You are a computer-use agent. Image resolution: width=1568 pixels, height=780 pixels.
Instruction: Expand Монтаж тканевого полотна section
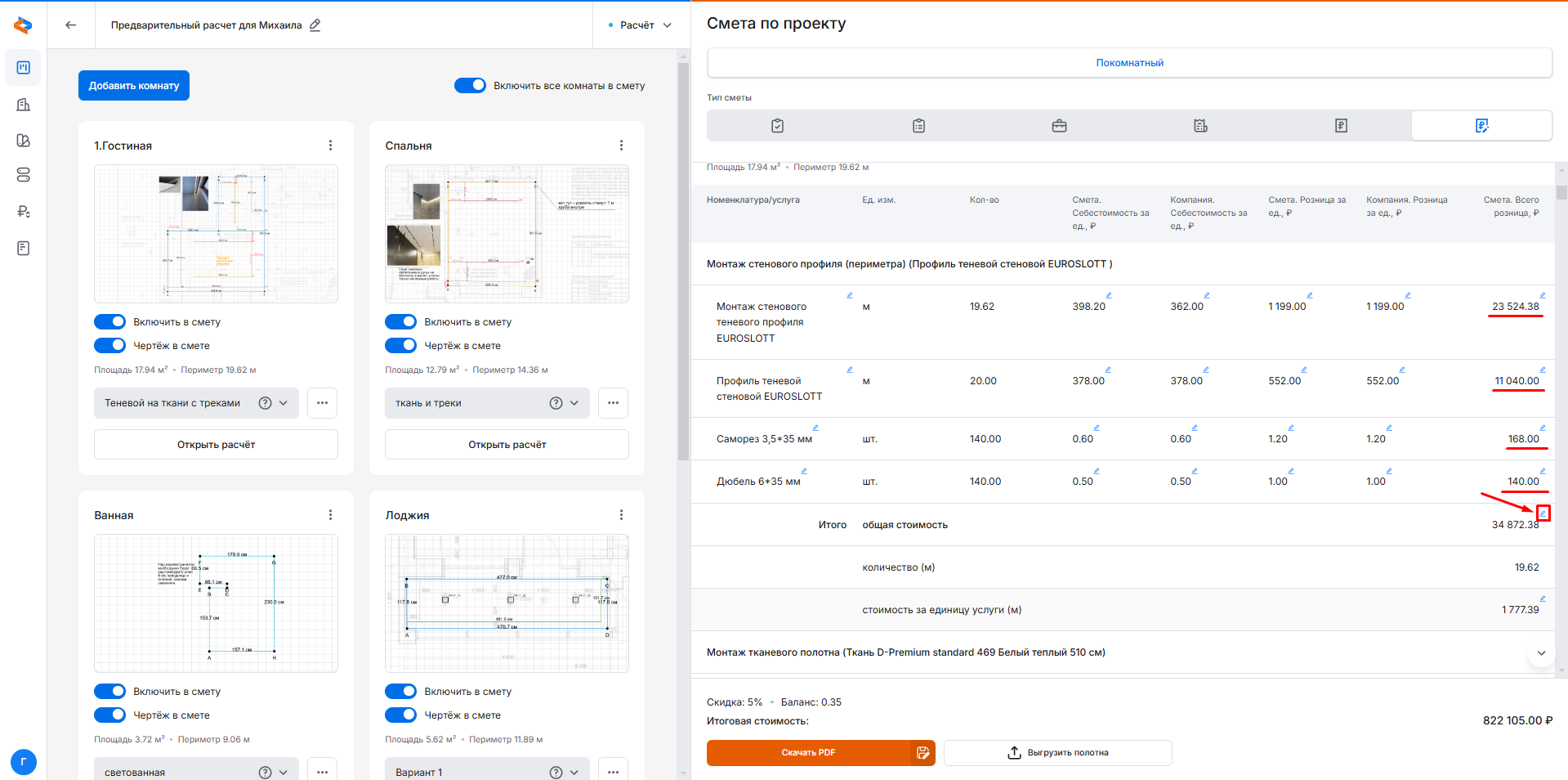coord(1541,652)
